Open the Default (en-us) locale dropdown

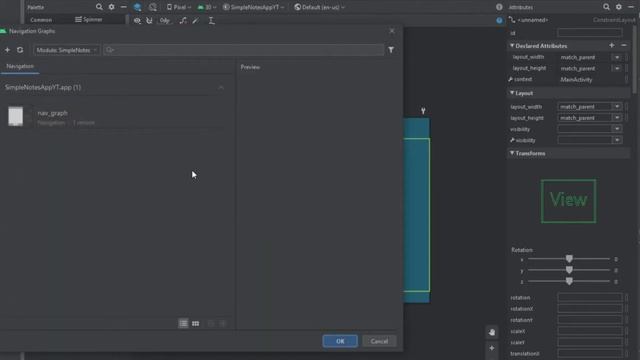coord(320,7)
